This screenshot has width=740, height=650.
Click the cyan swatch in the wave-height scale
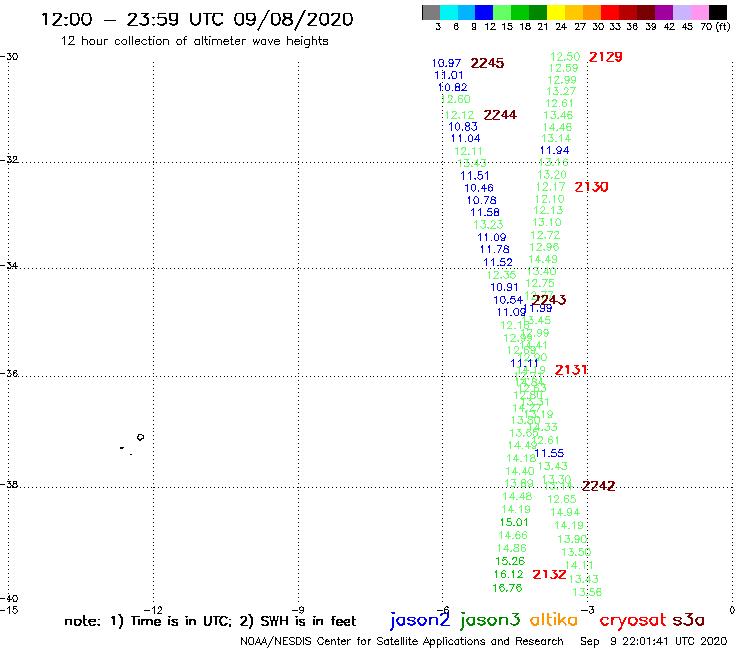coord(449,12)
